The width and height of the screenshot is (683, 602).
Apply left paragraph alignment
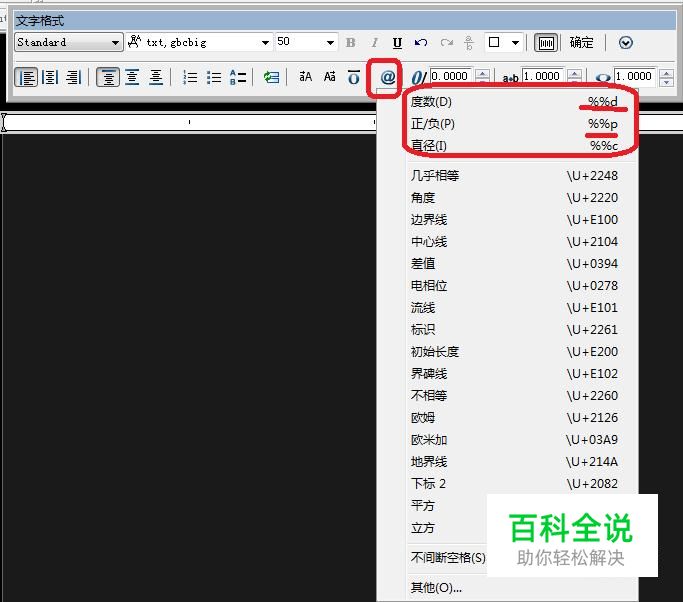[26, 78]
